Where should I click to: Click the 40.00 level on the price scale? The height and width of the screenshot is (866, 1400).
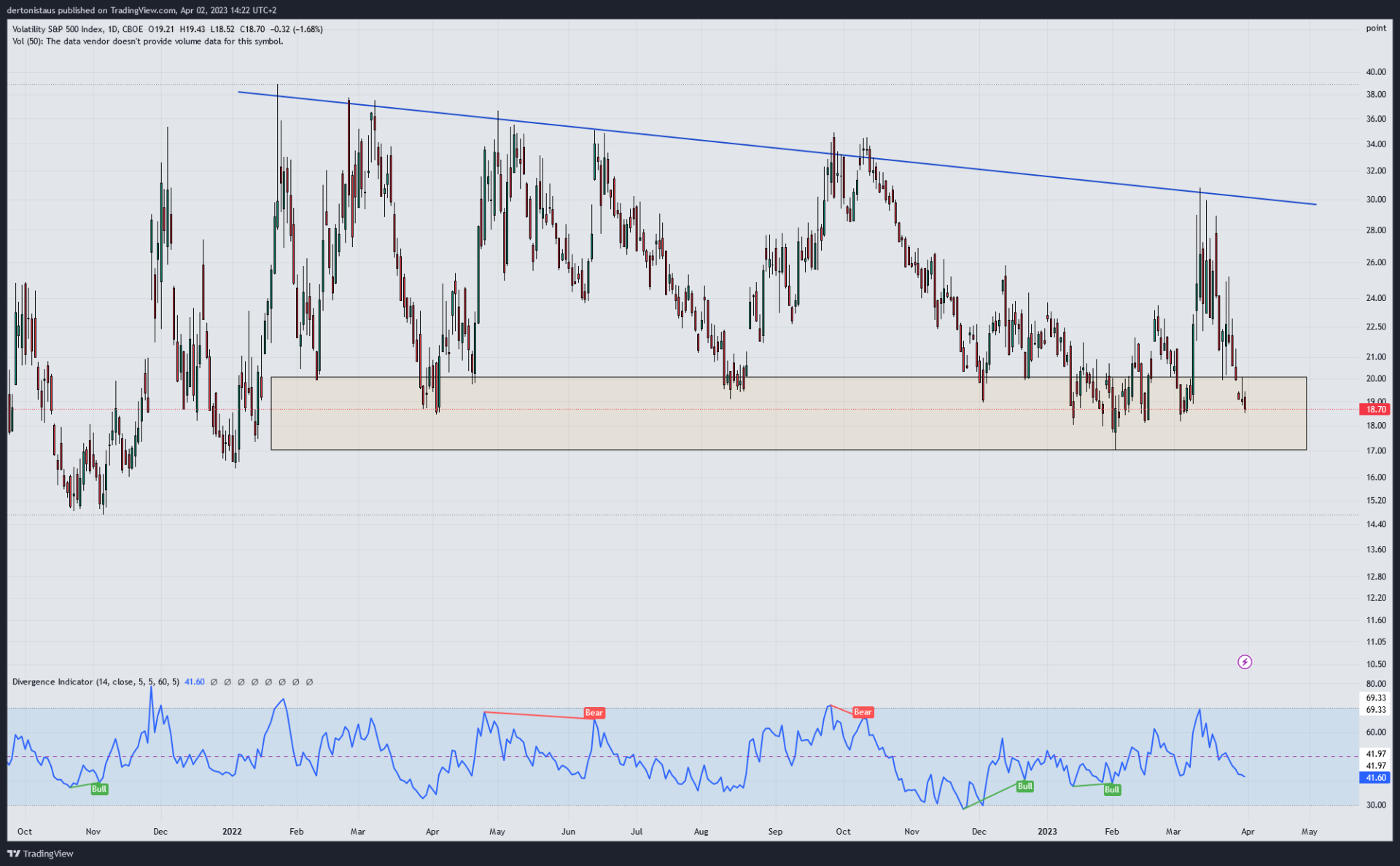(1375, 72)
